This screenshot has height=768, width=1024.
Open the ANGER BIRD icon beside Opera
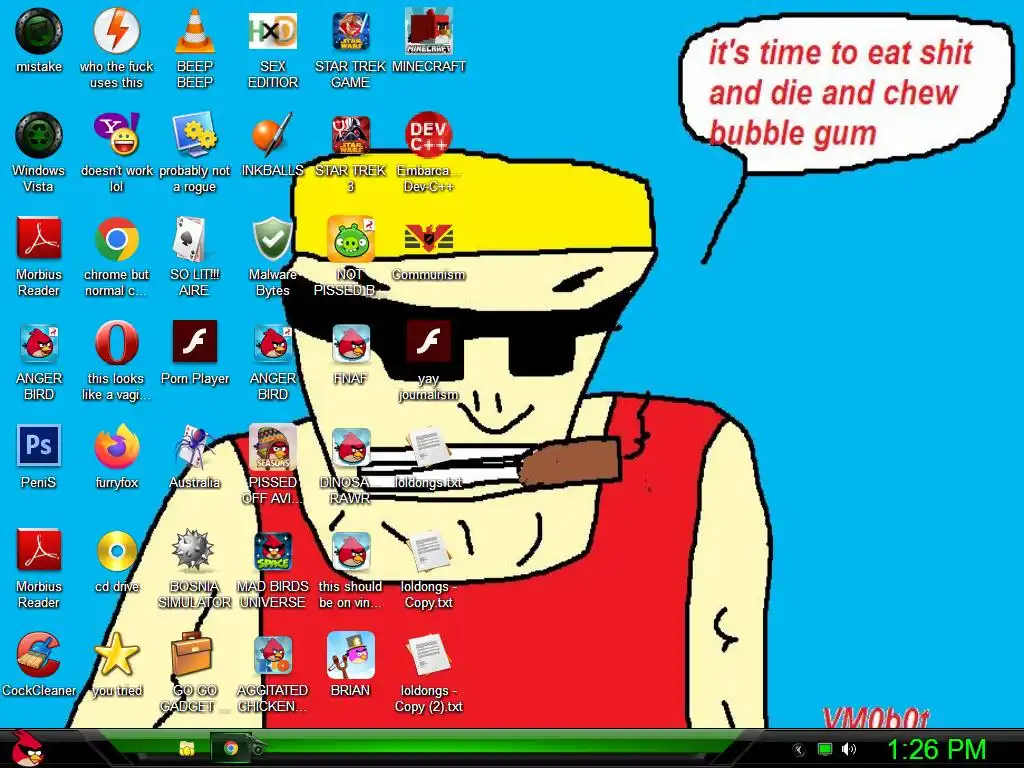pyautogui.click(x=39, y=344)
